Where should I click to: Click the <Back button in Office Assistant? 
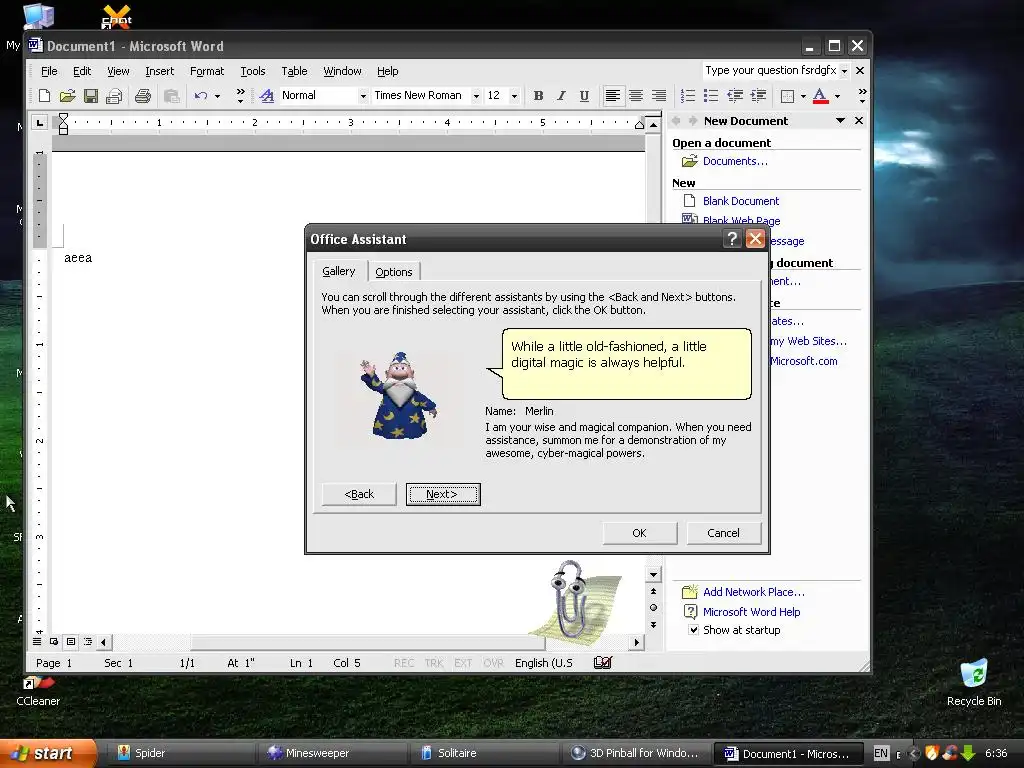point(359,494)
